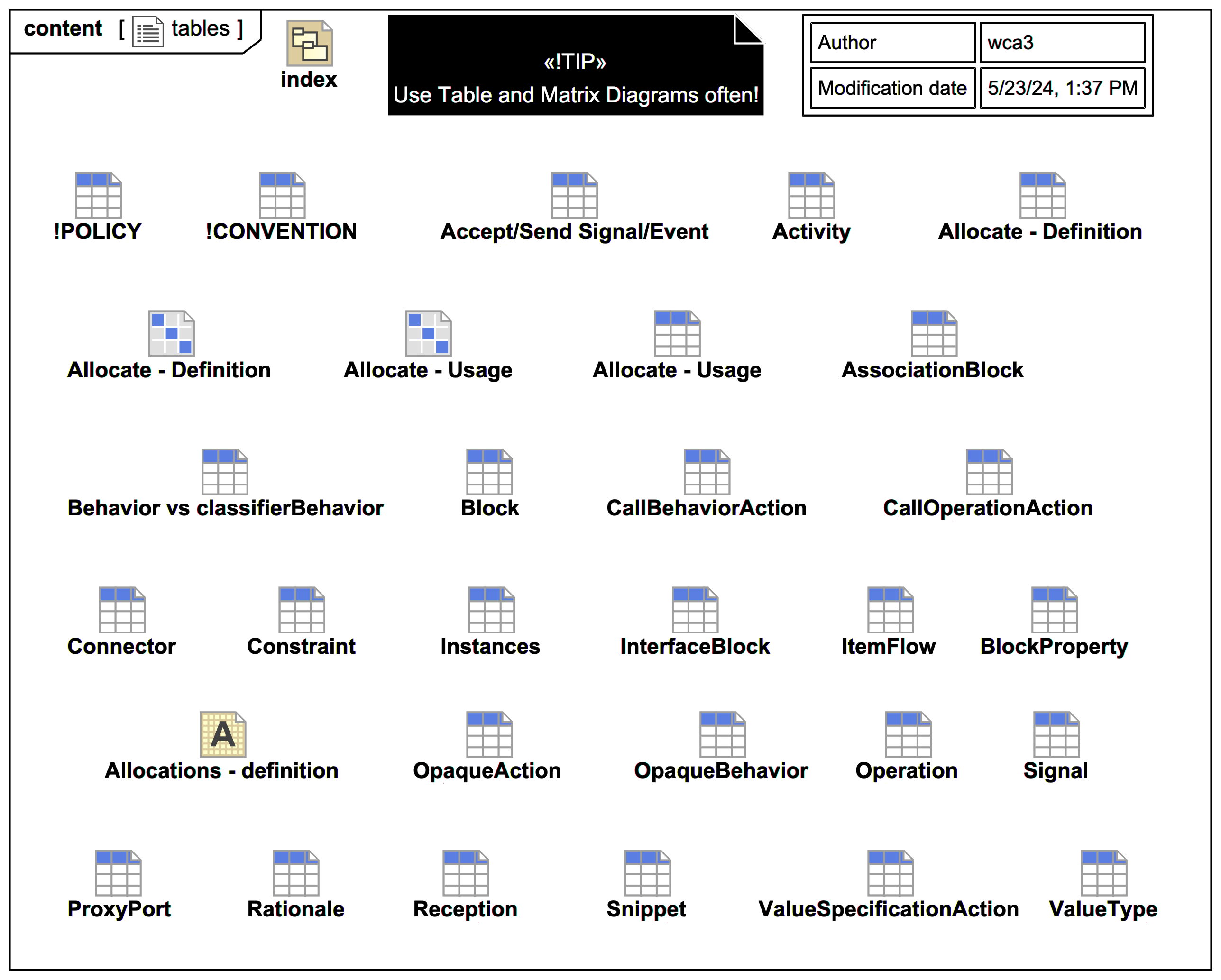Open the Allocate - Usage matrix icon

point(428,333)
